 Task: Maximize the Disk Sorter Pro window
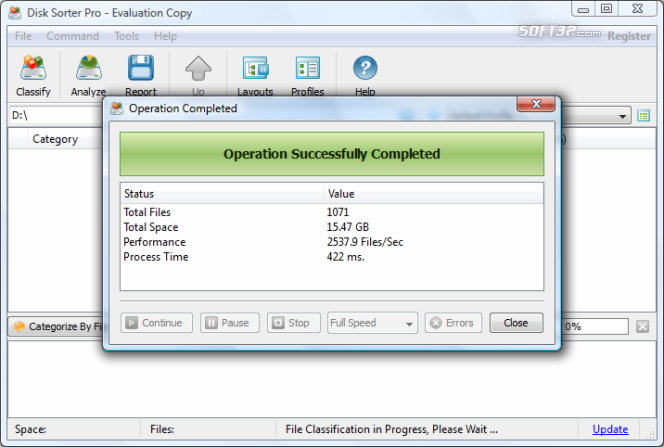click(606, 9)
